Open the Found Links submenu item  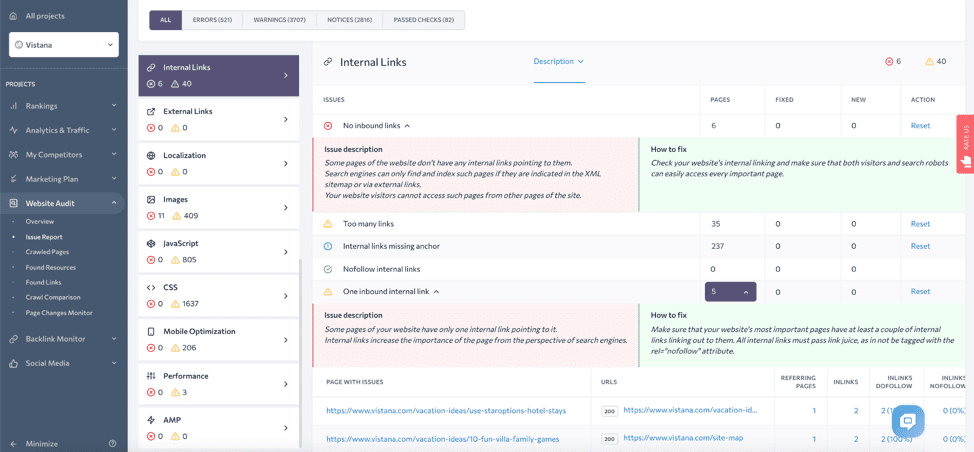[43, 282]
